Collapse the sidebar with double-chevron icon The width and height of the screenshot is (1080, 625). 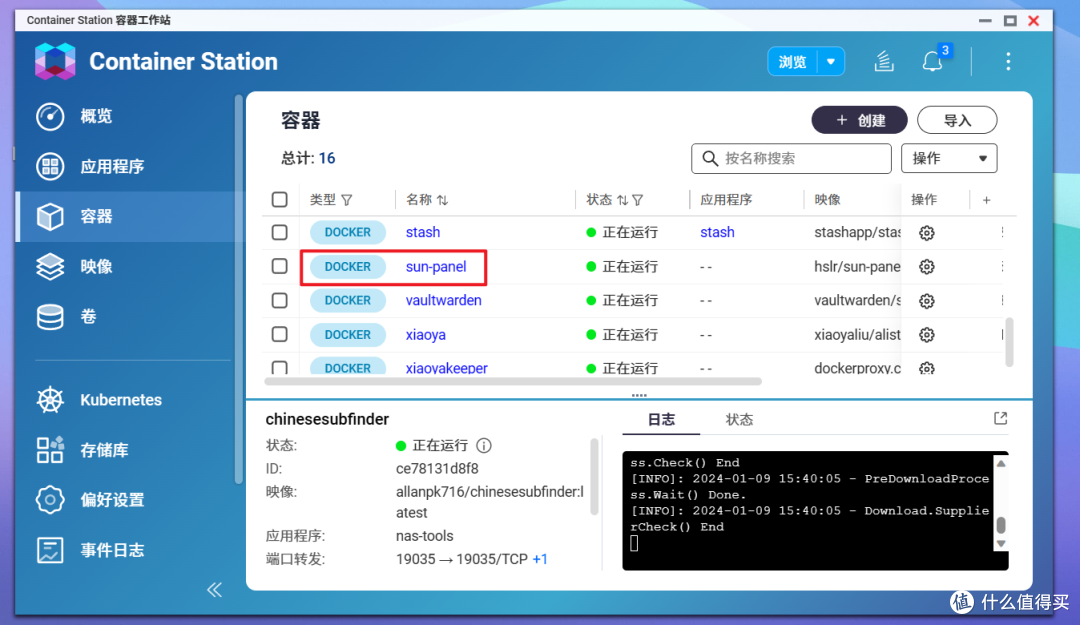(214, 589)
